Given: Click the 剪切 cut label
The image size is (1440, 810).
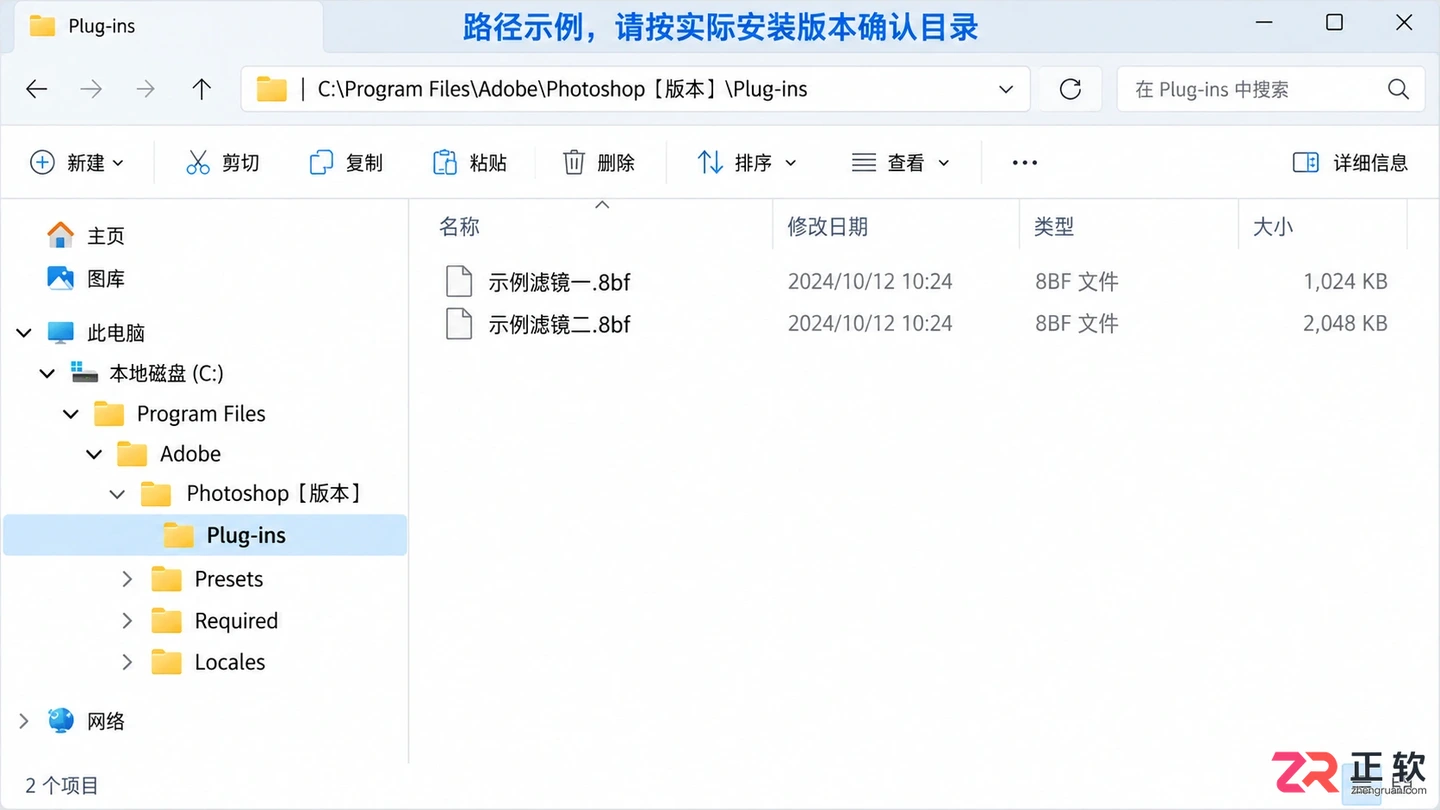Looking at the screenshot, I should tap(240, 163).
